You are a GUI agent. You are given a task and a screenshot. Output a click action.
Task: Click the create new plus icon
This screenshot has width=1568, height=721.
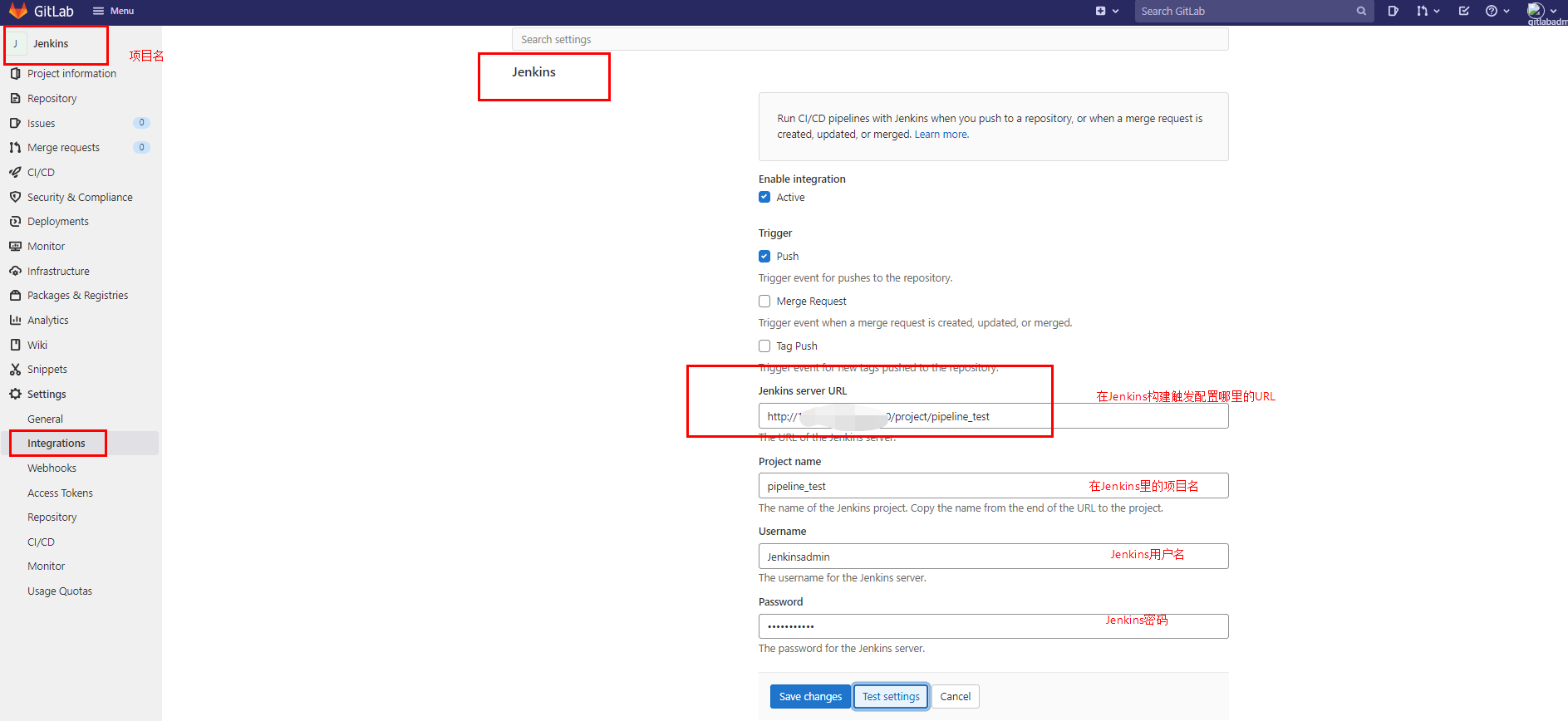pos(1100,11)
